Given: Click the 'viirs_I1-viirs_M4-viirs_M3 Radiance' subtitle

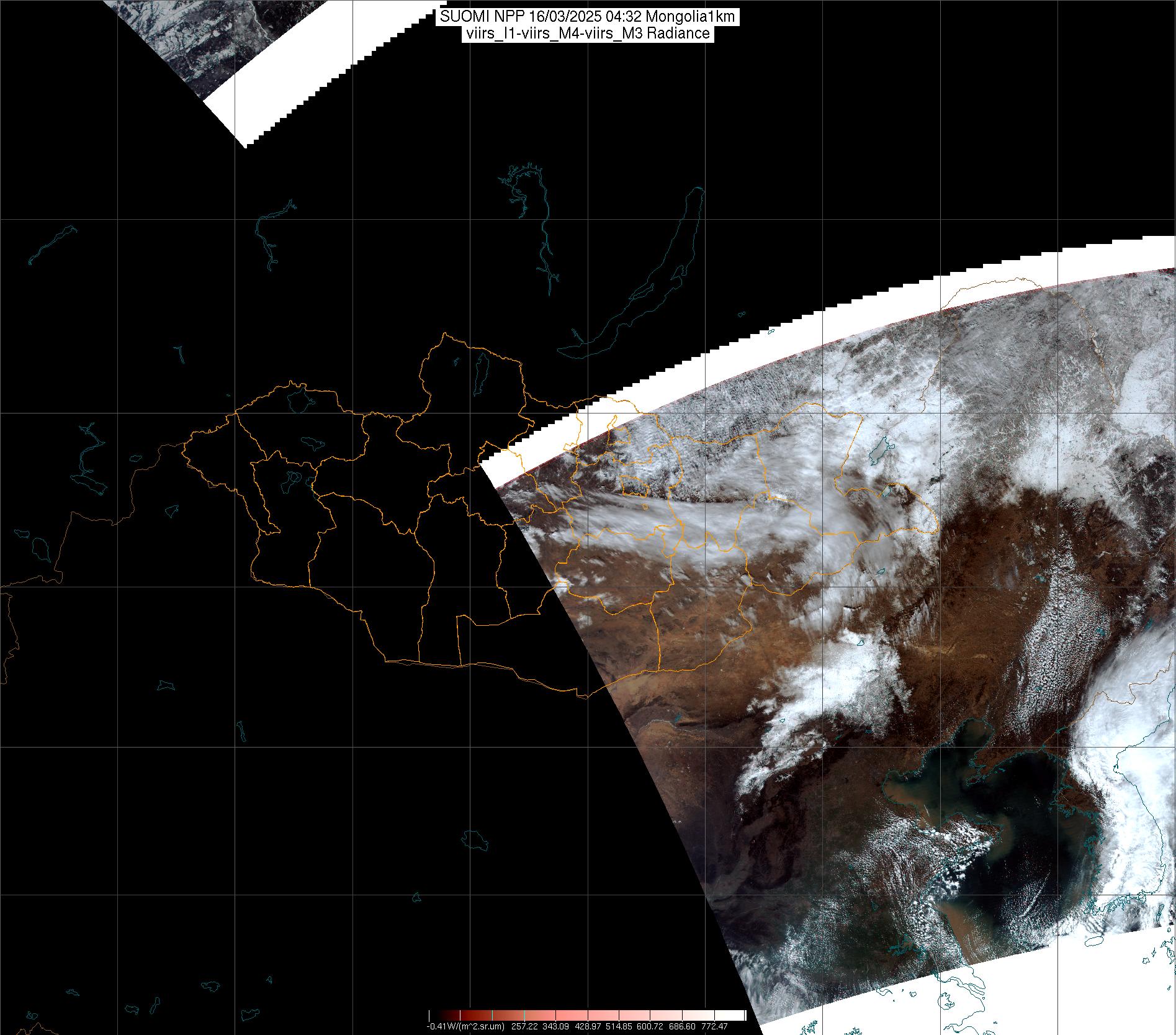Looking at the screenshot, I should tap(588, 34).
